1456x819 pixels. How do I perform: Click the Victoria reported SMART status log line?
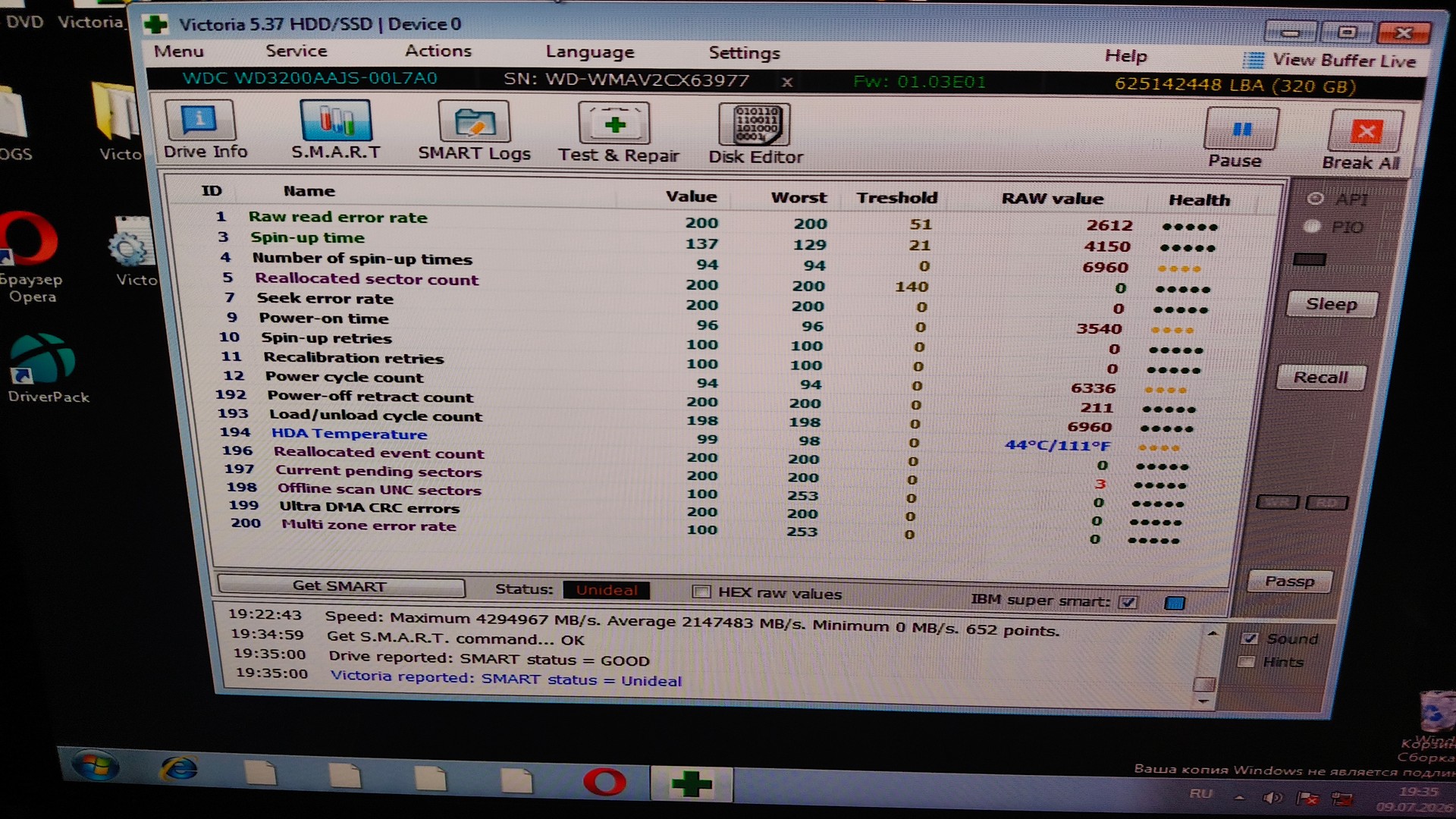tap(506, 679)
